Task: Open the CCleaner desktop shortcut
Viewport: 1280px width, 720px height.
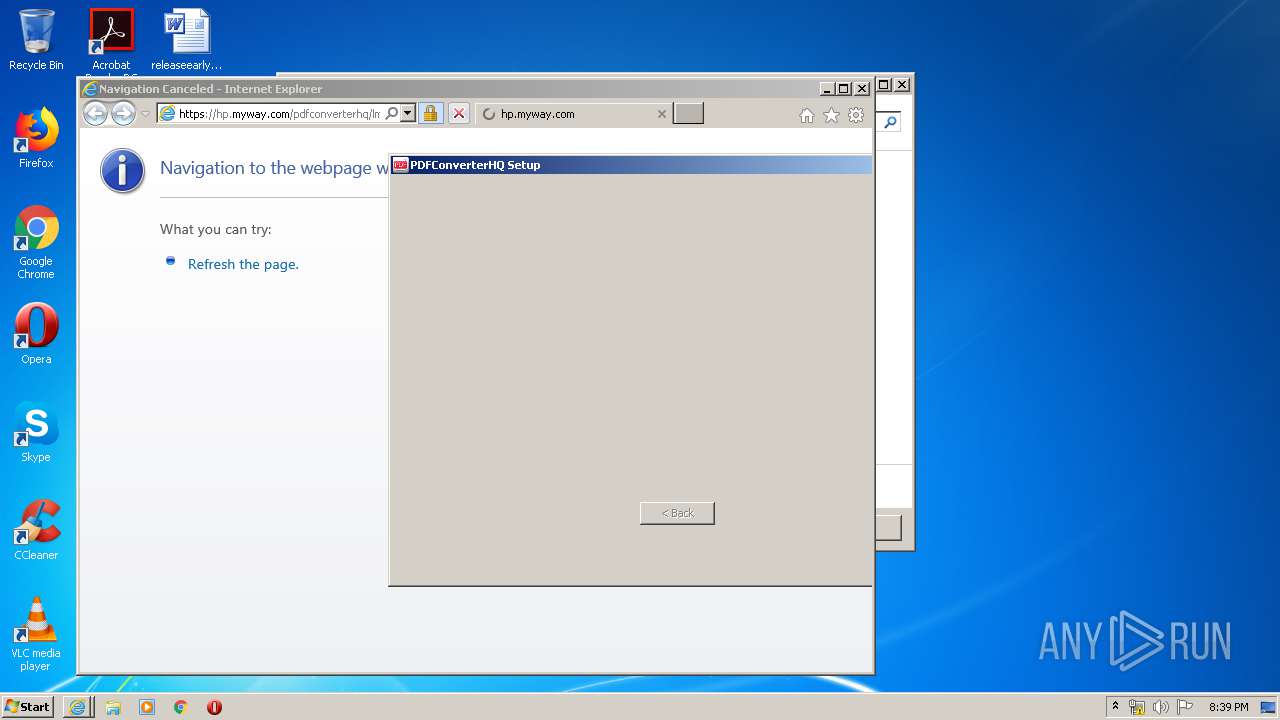Action: [x=36, y=530]
